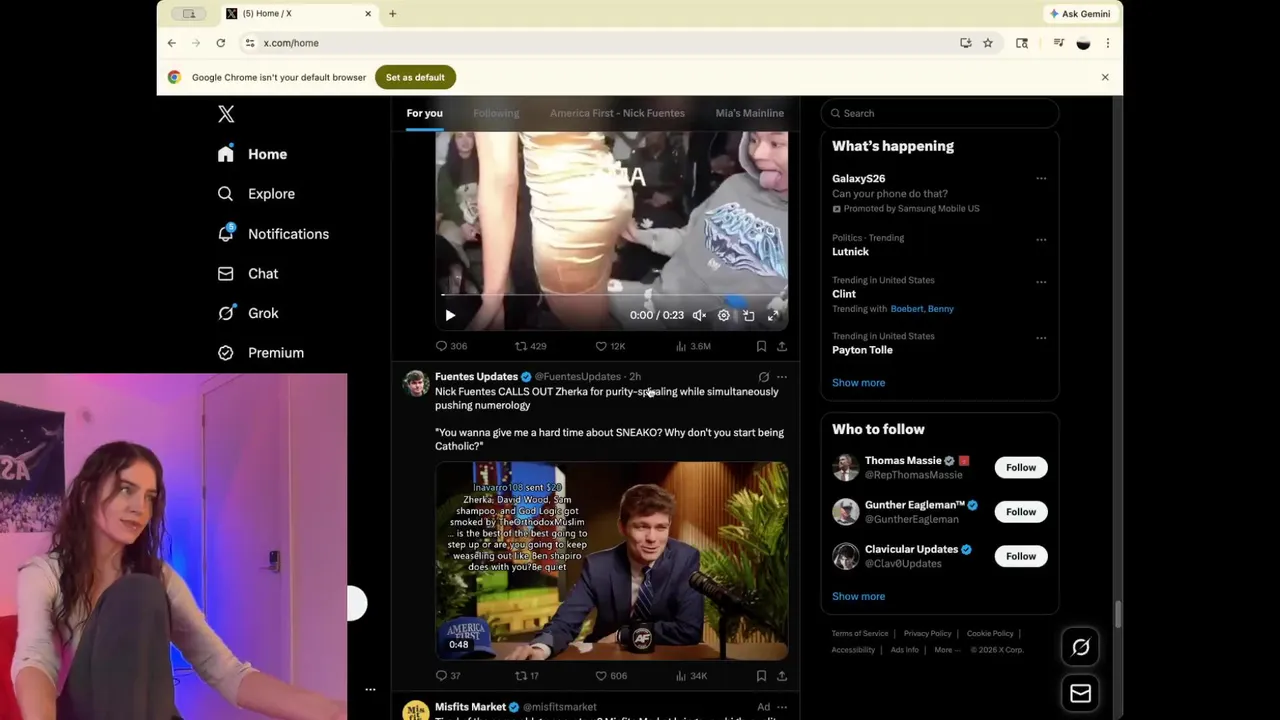This screenshot has height=720, width=1280.
Task: Share the post with 3.6M views
Action: coord(782,346)
